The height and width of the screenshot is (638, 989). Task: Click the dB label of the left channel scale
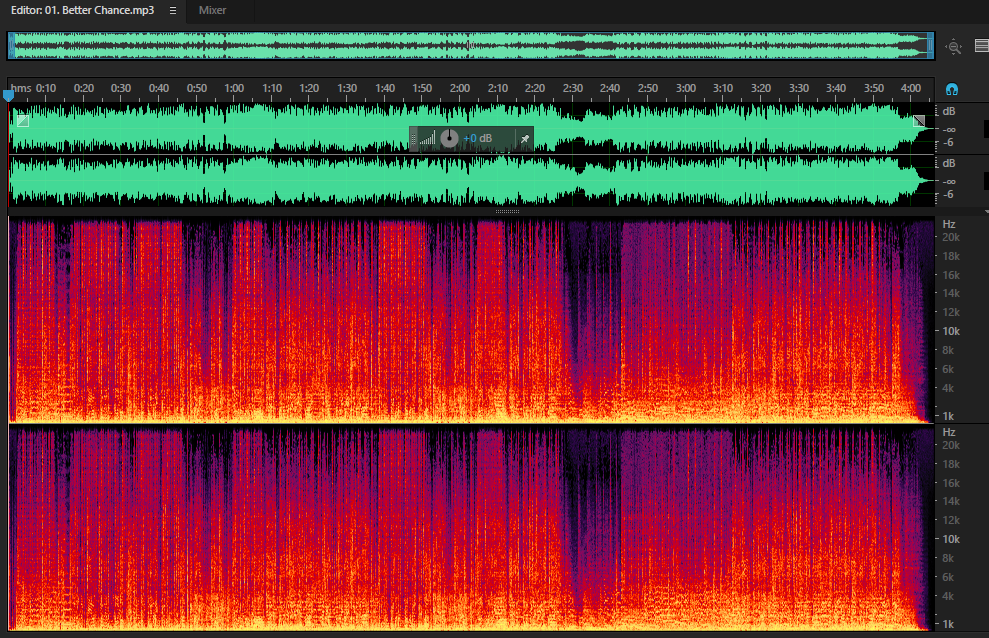[949, 112]
